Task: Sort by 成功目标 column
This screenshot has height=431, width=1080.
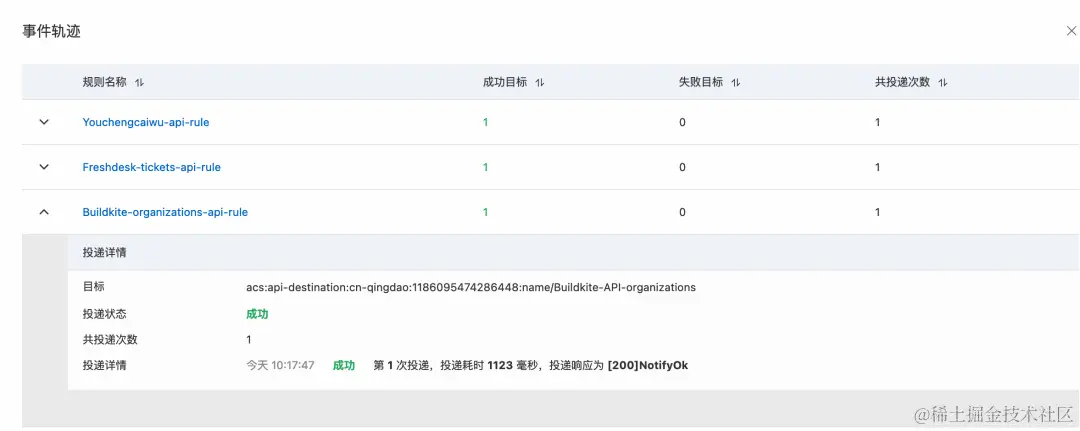Action: coord(540,82)
